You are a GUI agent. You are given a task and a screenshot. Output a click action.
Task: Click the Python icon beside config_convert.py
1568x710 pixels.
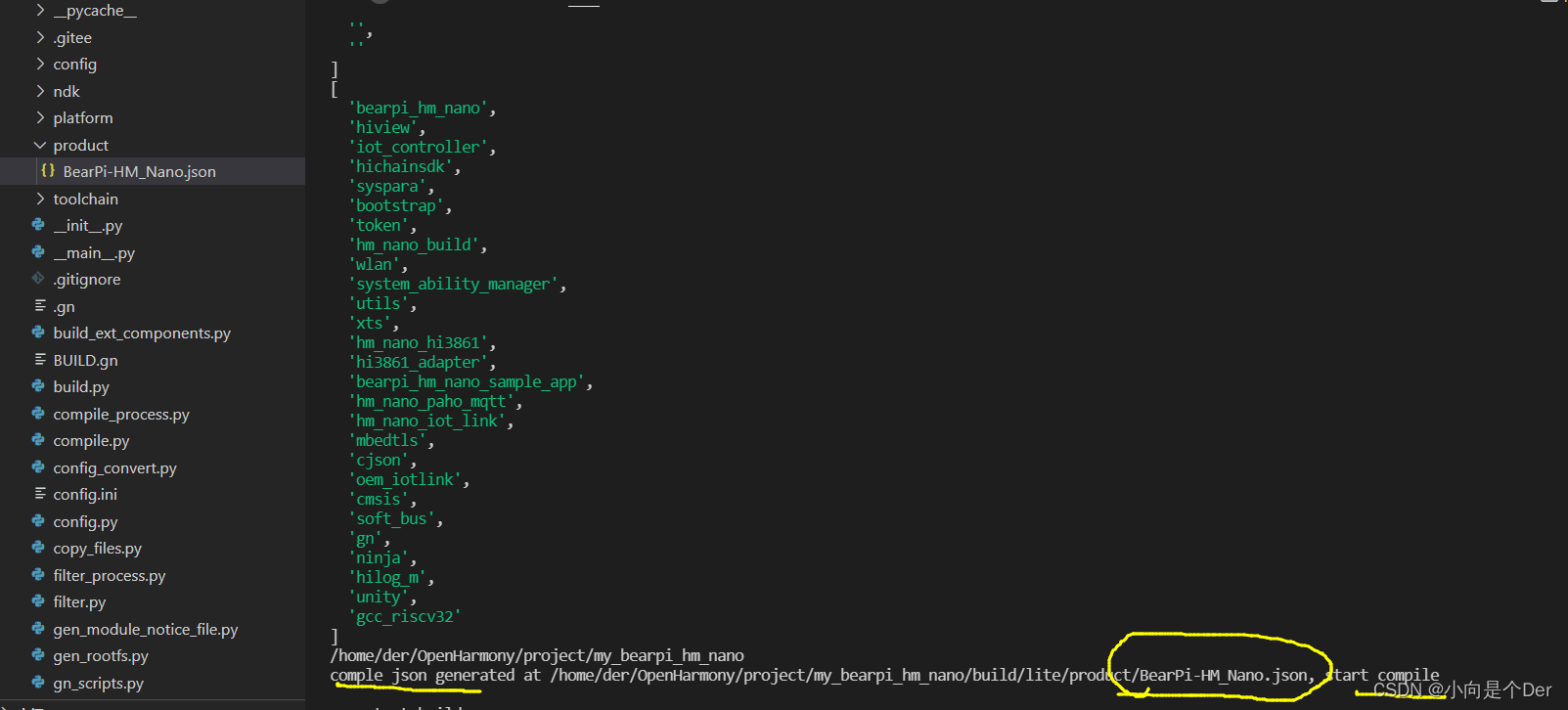(x=38, y=467)
